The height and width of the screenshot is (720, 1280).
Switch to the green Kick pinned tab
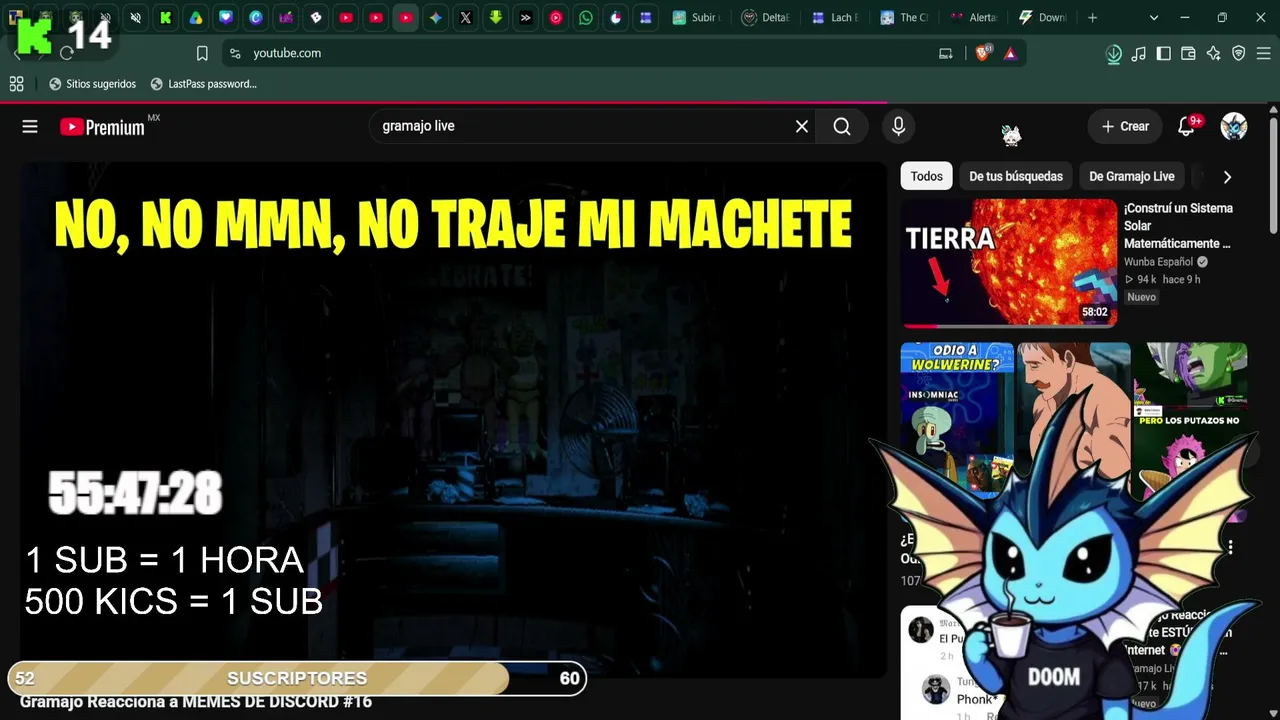point(166,17)
